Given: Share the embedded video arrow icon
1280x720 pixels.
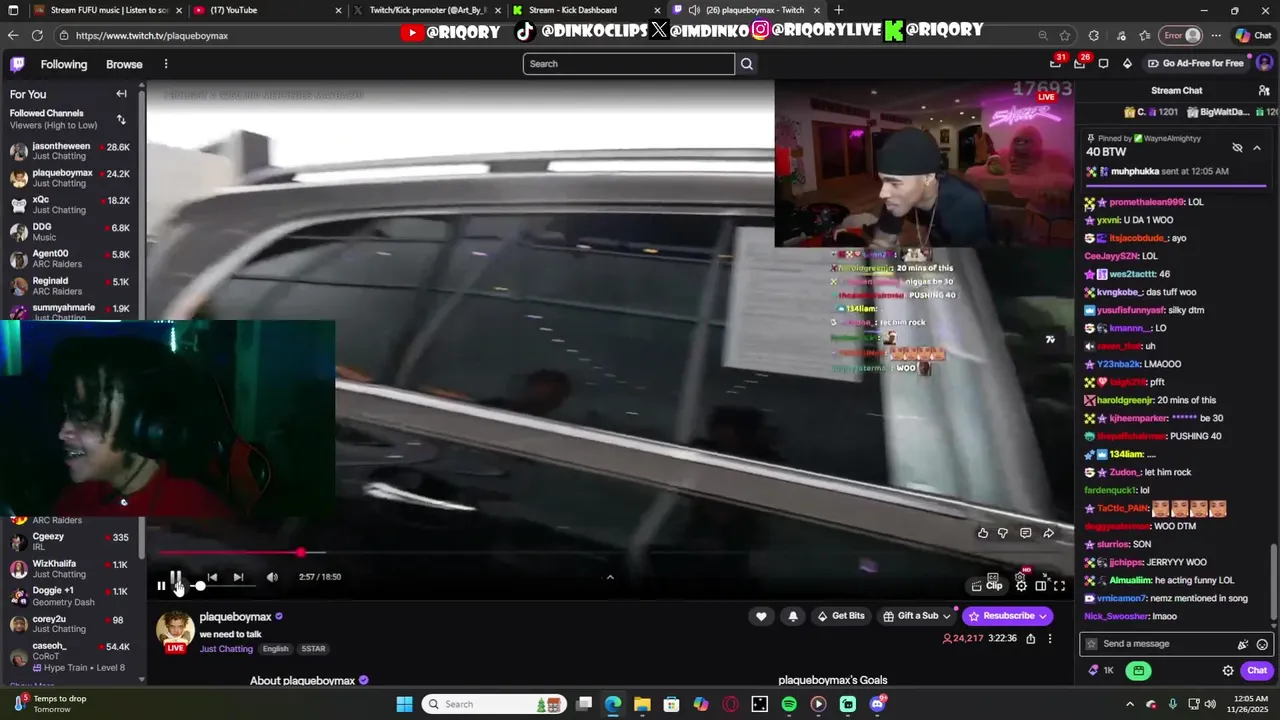Looking at the screenshot, I should pyautogui.click(x=1048, y=533).
